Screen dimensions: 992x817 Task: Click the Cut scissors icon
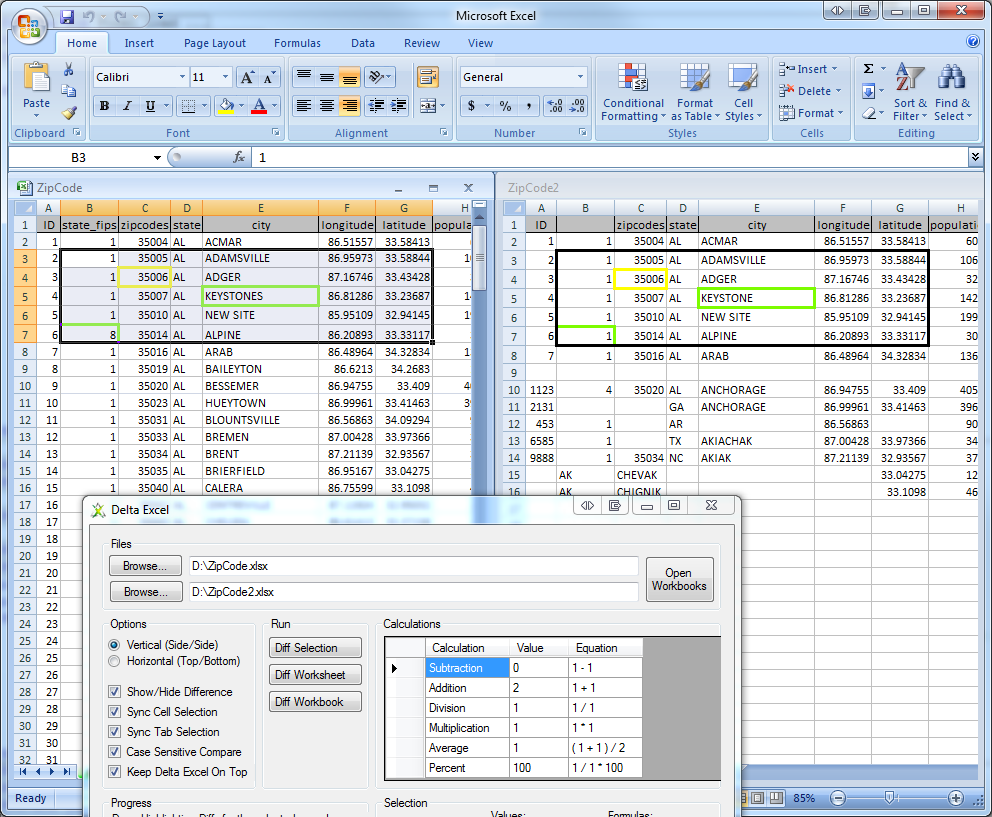coord(68,69)
